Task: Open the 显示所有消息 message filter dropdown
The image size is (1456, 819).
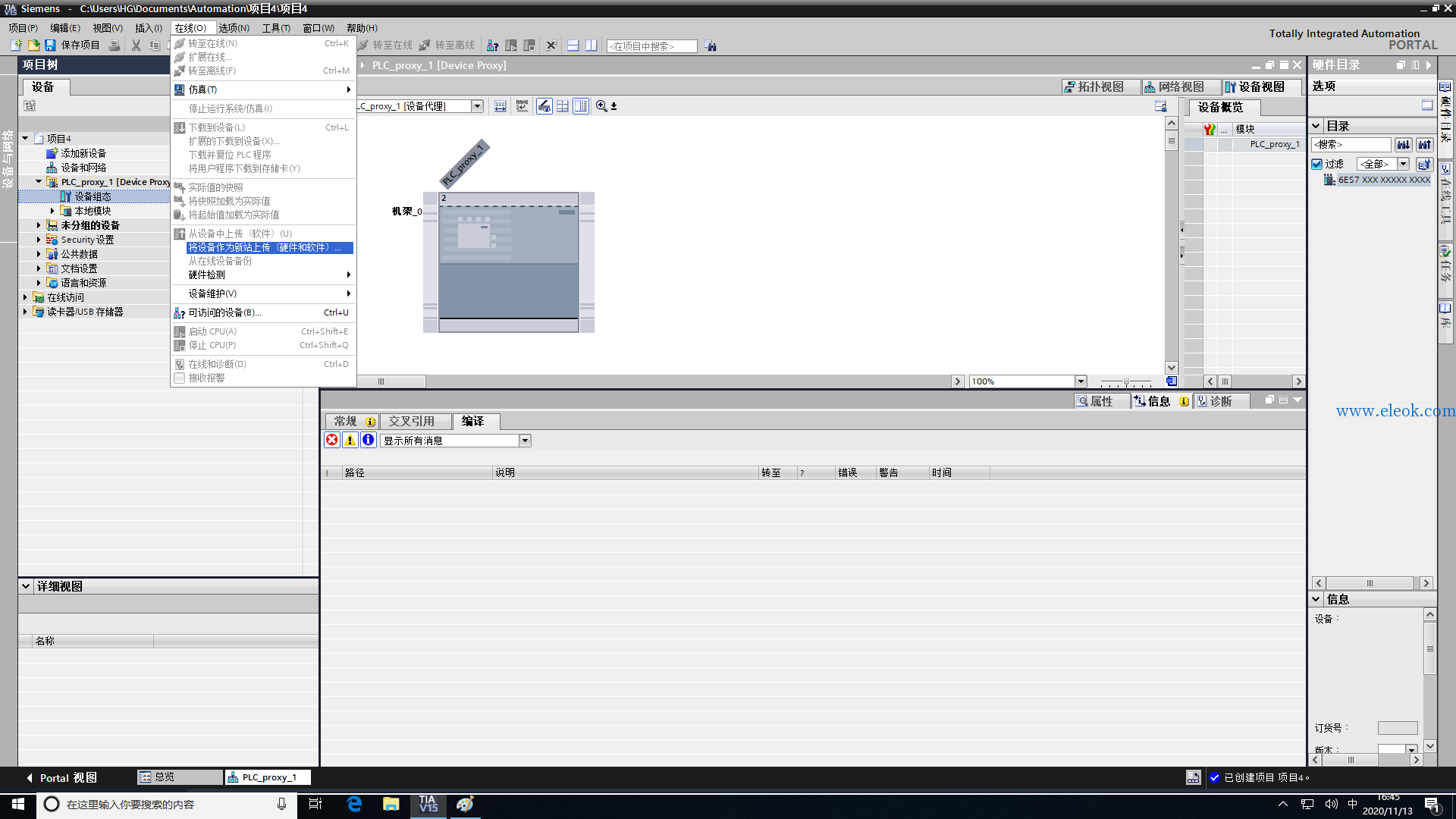Action: click(525, 441)
